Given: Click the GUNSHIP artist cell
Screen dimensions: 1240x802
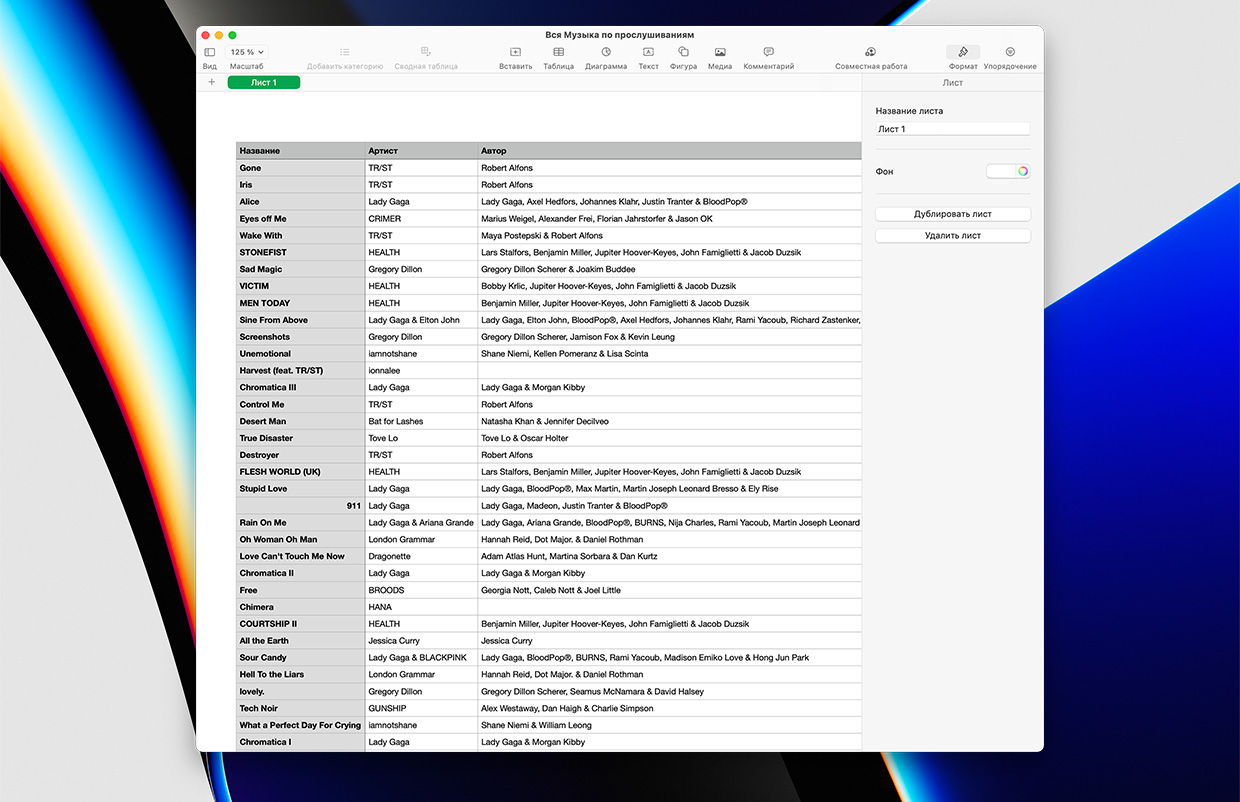Looking at the screenshot, I should click(x=421, y=709).
